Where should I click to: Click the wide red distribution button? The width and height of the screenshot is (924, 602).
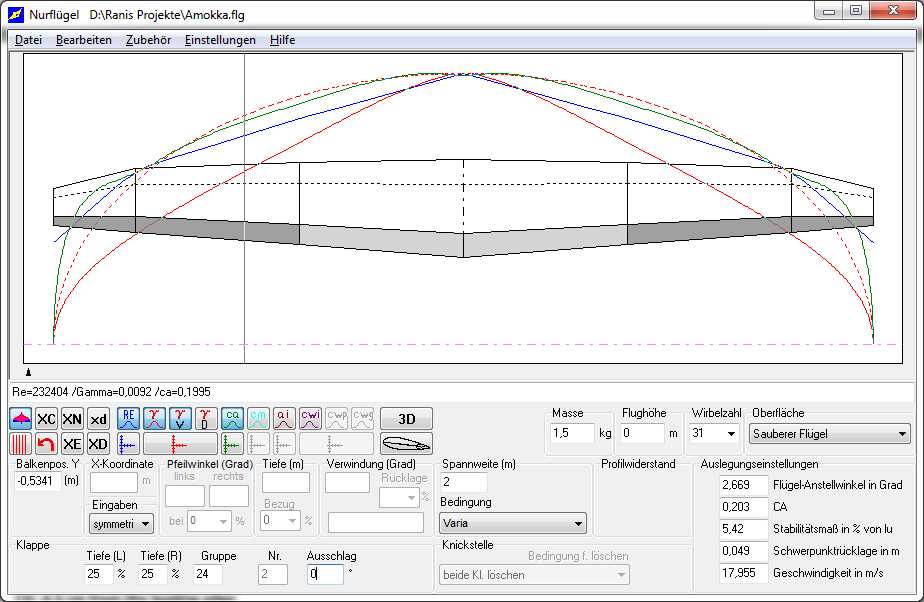point(180,444)
